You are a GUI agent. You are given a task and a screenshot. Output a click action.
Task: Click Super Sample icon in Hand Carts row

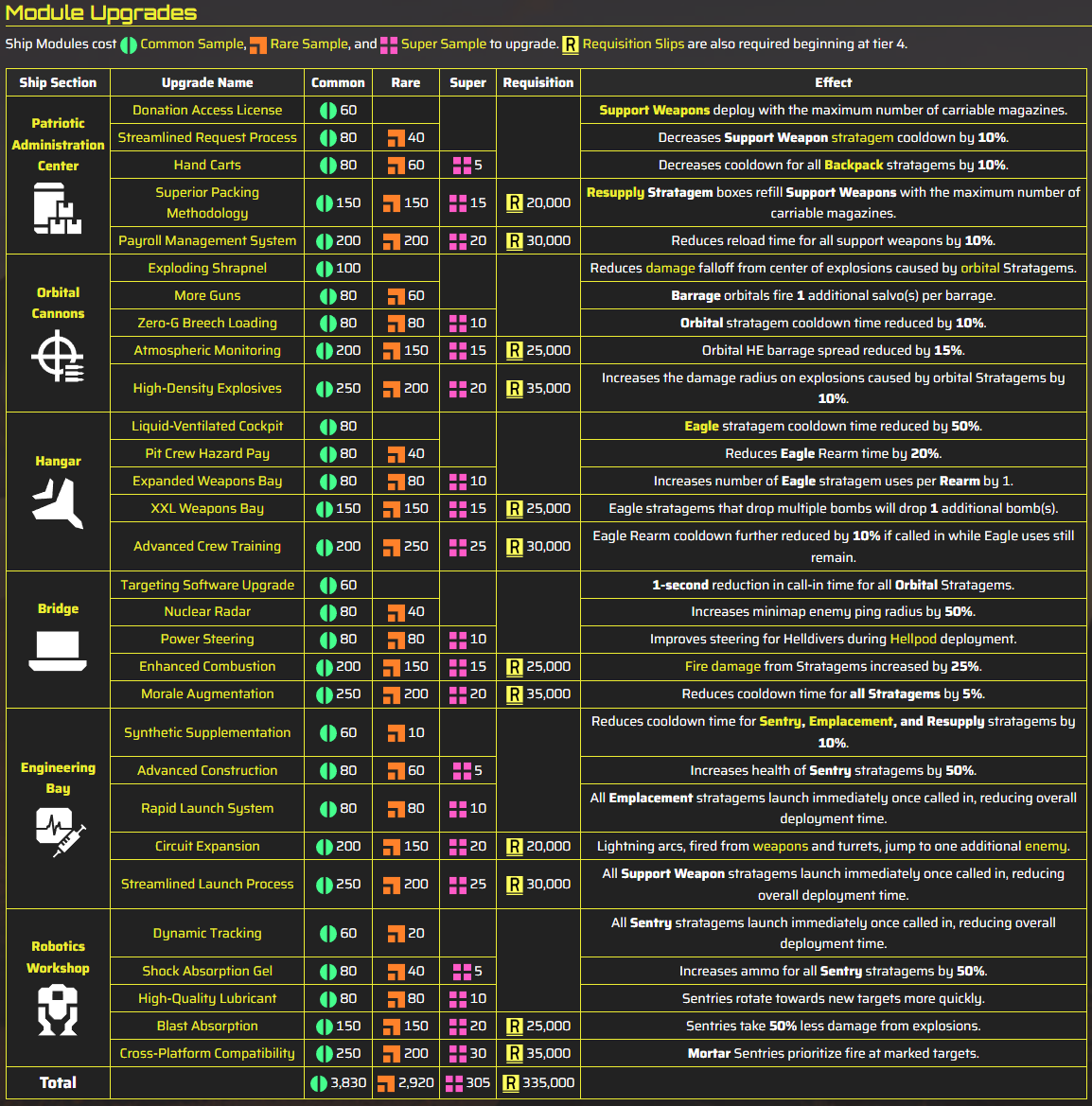coord(462,165)
